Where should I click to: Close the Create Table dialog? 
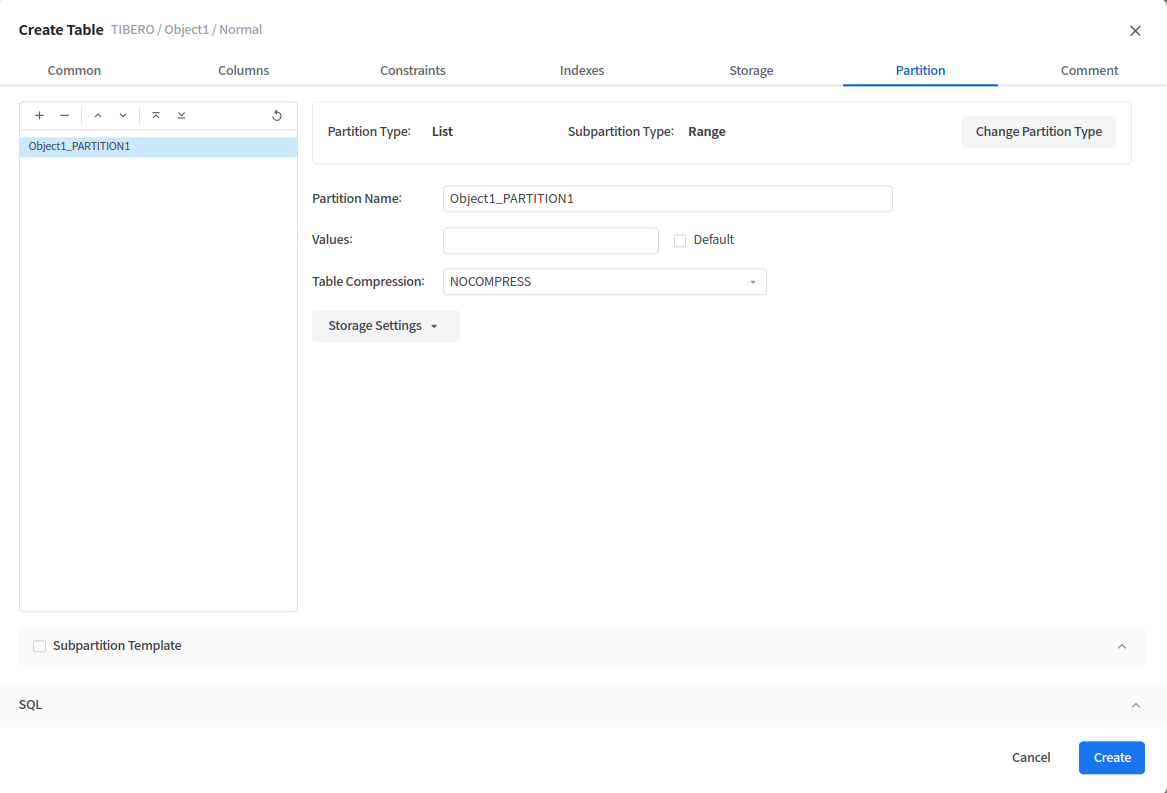pyautogui.click(x=1135, y=31)
